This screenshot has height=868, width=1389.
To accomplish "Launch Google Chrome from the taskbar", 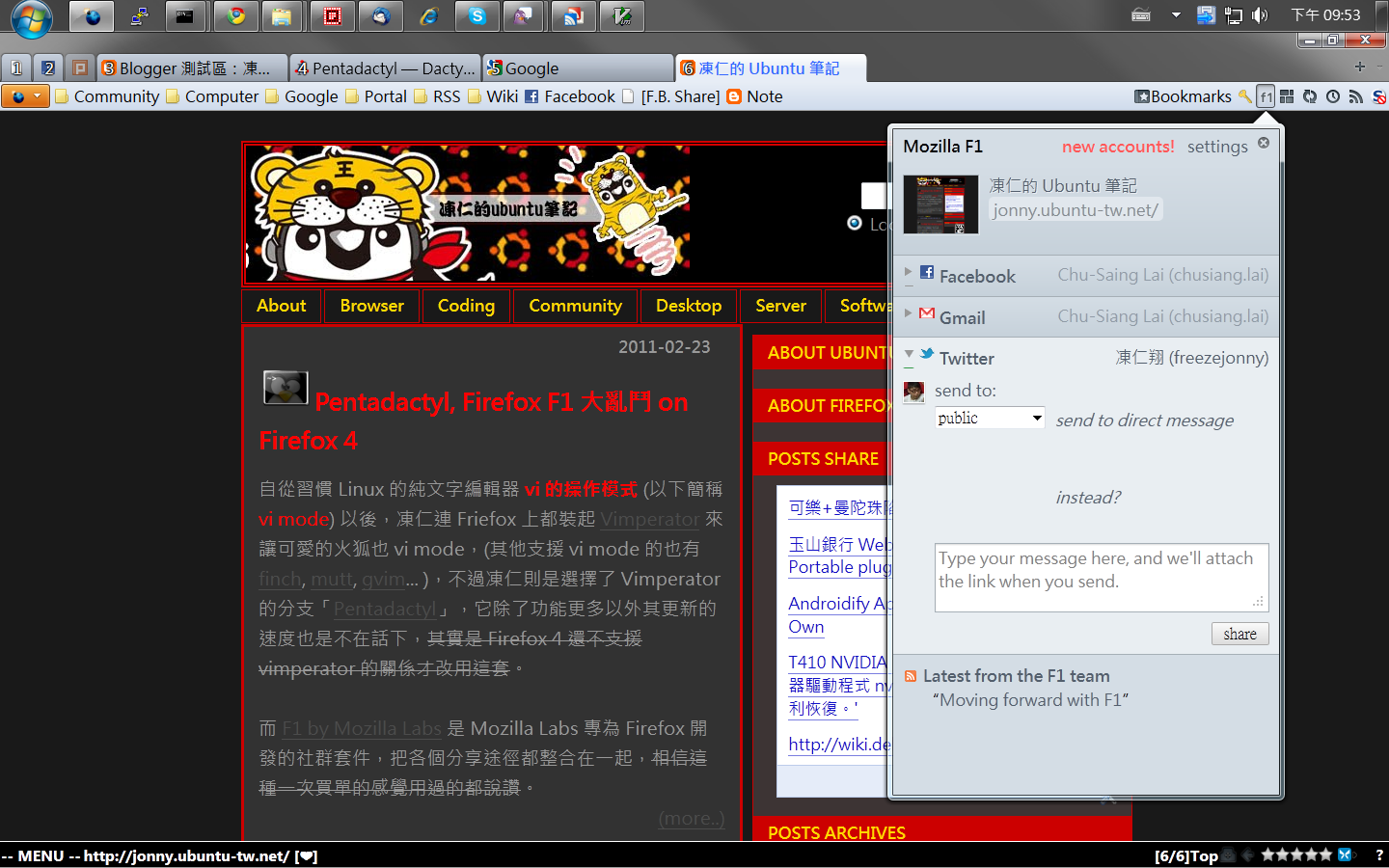I will [x=235, y=16].
